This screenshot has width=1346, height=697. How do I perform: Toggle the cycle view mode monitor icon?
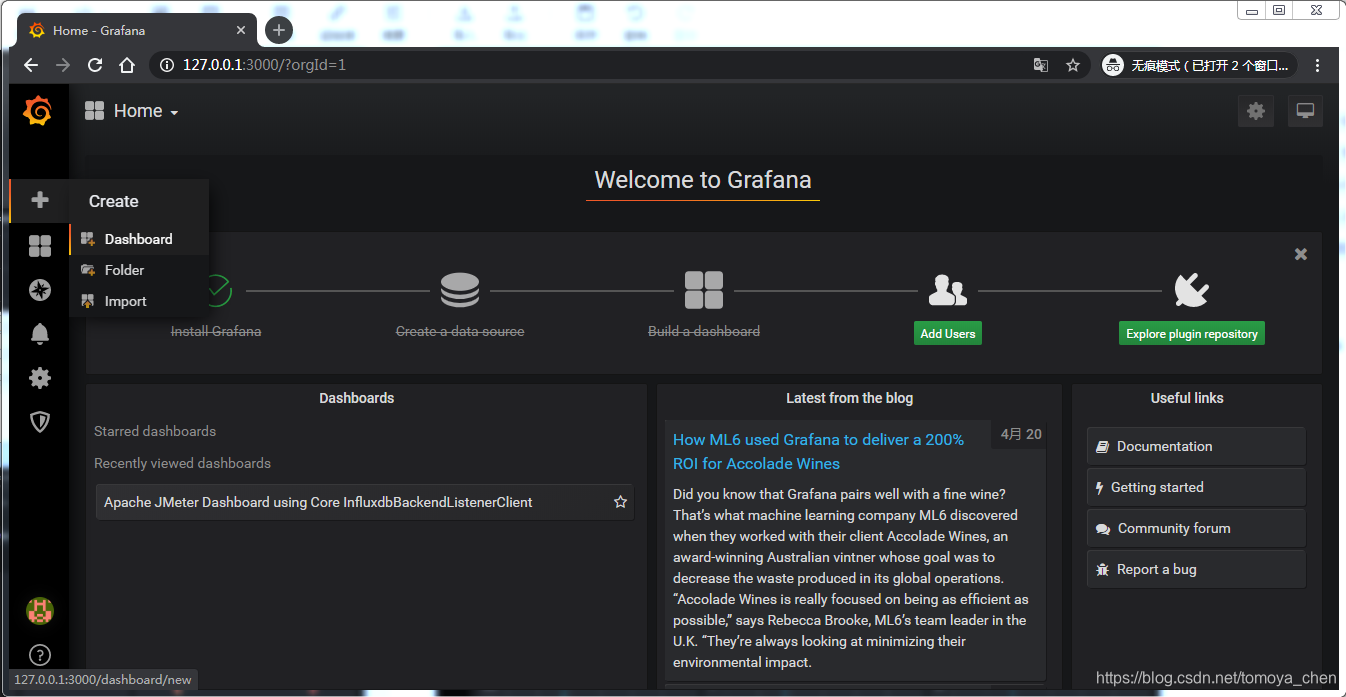[x=1305, y=111]
